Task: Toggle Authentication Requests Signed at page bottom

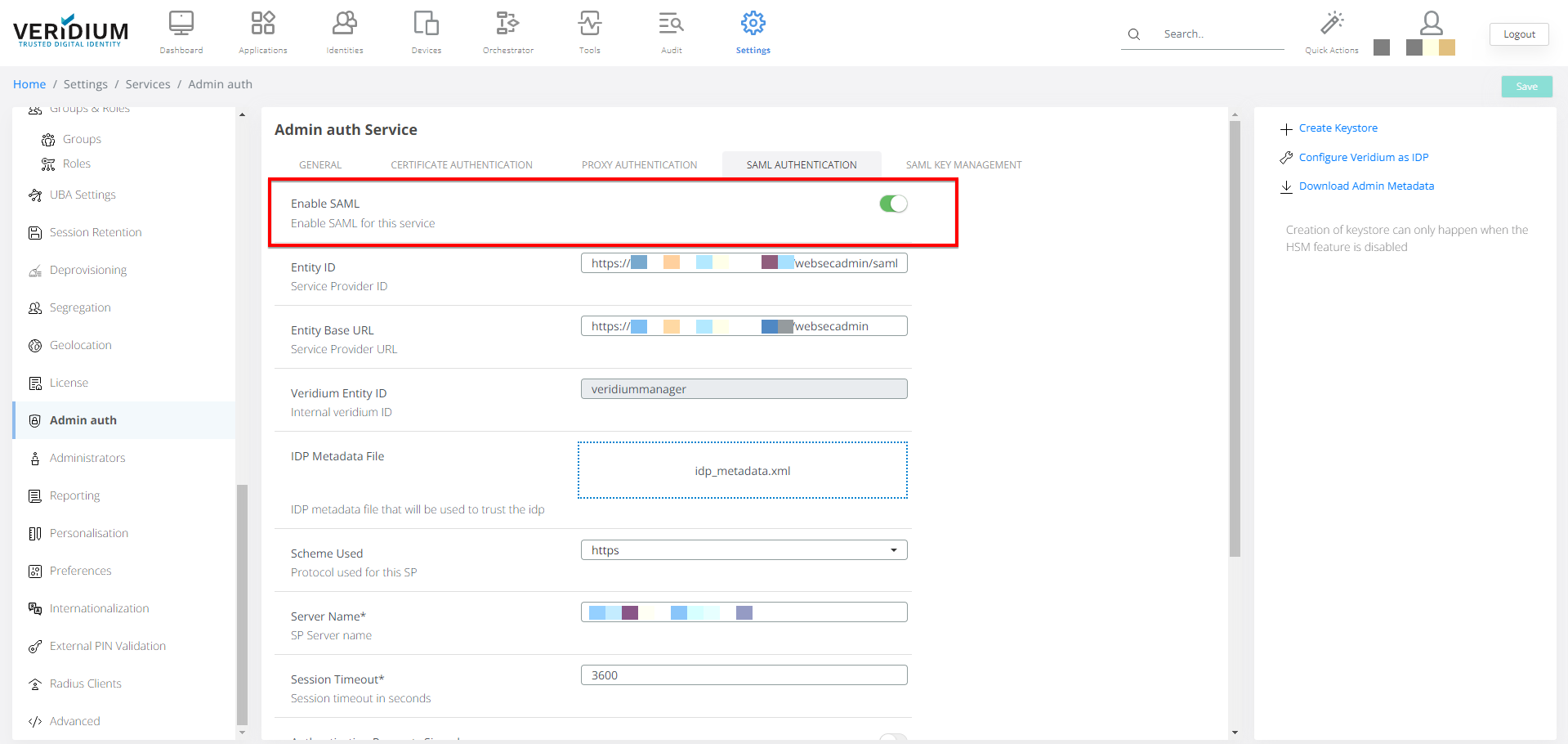Action: click(893, 737)
